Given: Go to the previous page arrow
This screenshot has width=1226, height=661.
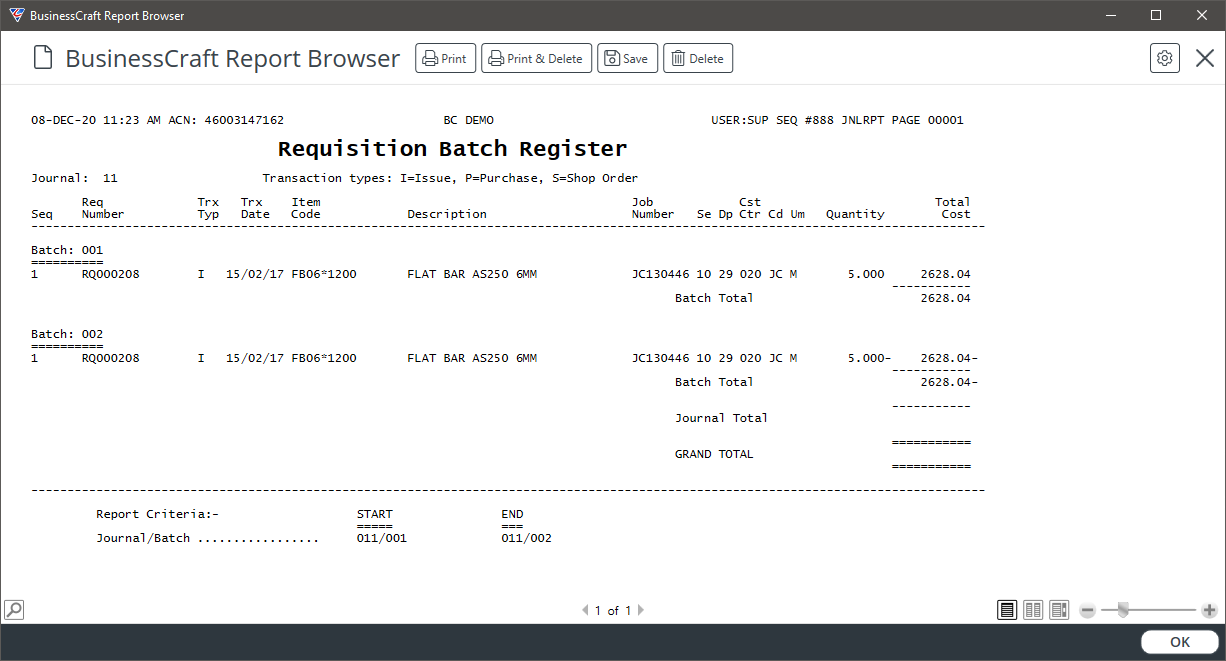Looking at the screenshot, I should pyautogui.click(x=586, y=610).
